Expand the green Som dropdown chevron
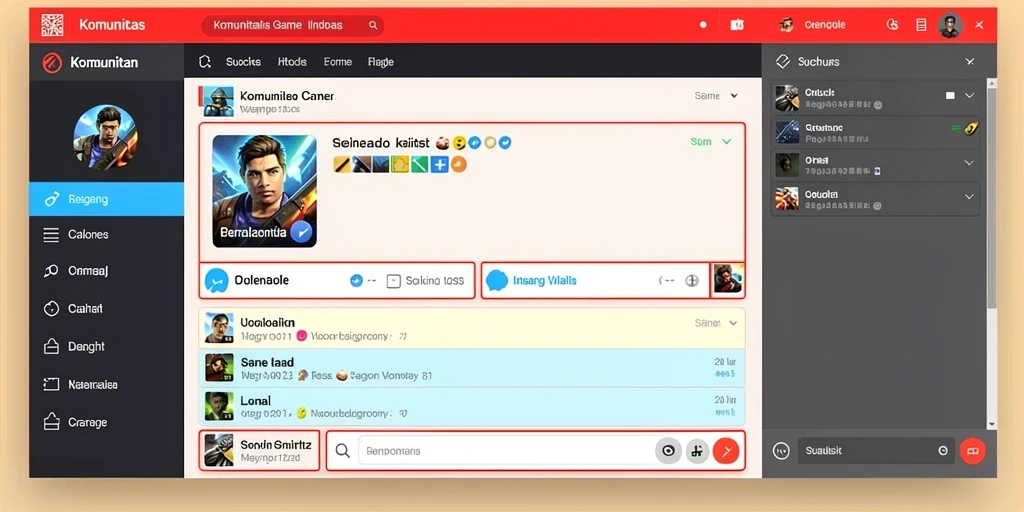Image resolution: width=1024 pixels, height=512 pixels. click(x=726, y=141)
